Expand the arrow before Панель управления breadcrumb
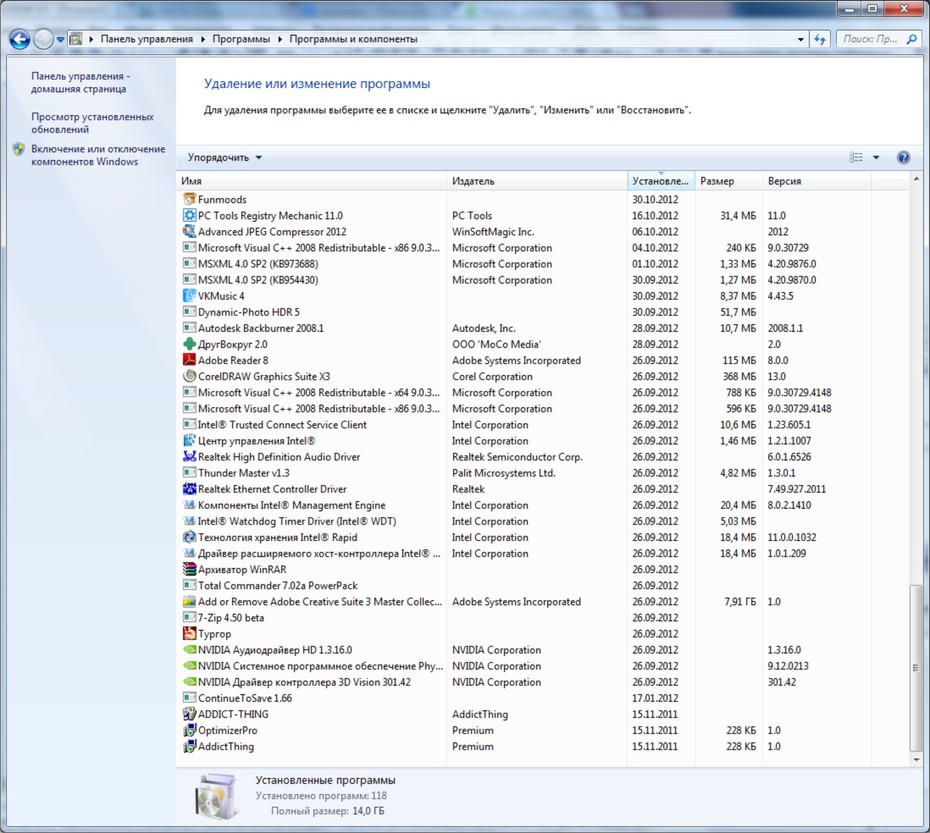The width and height of the screenshot is (930, 833). coord(91,39)
